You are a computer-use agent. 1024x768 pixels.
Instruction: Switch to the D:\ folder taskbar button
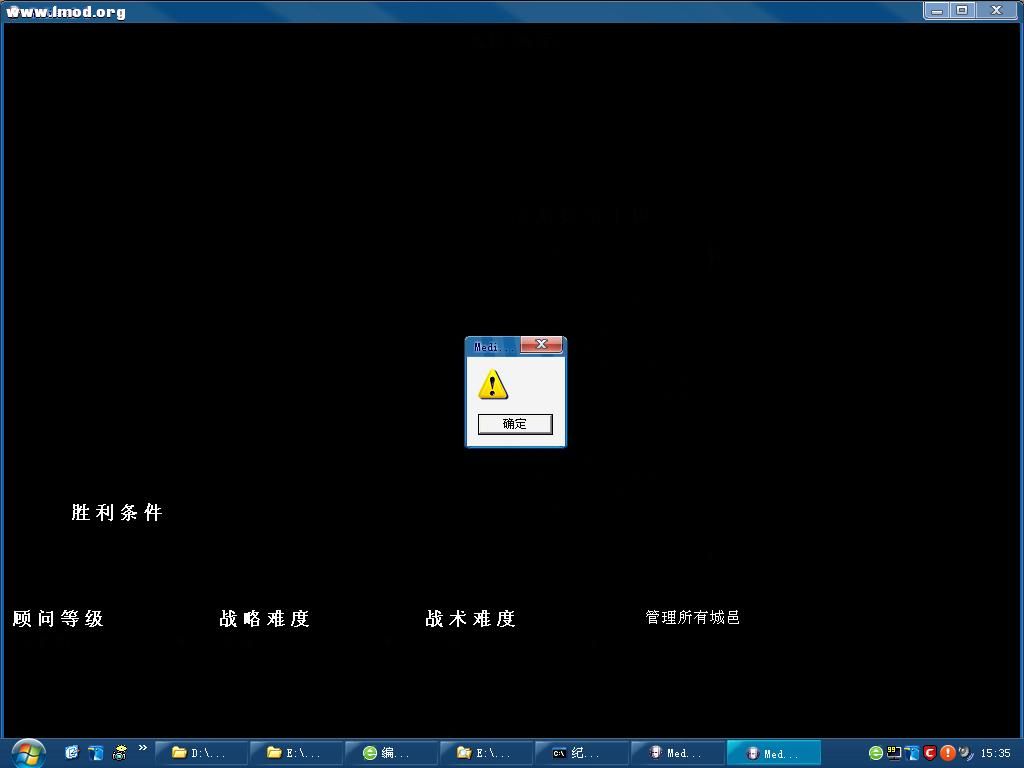tap(200, 753)
